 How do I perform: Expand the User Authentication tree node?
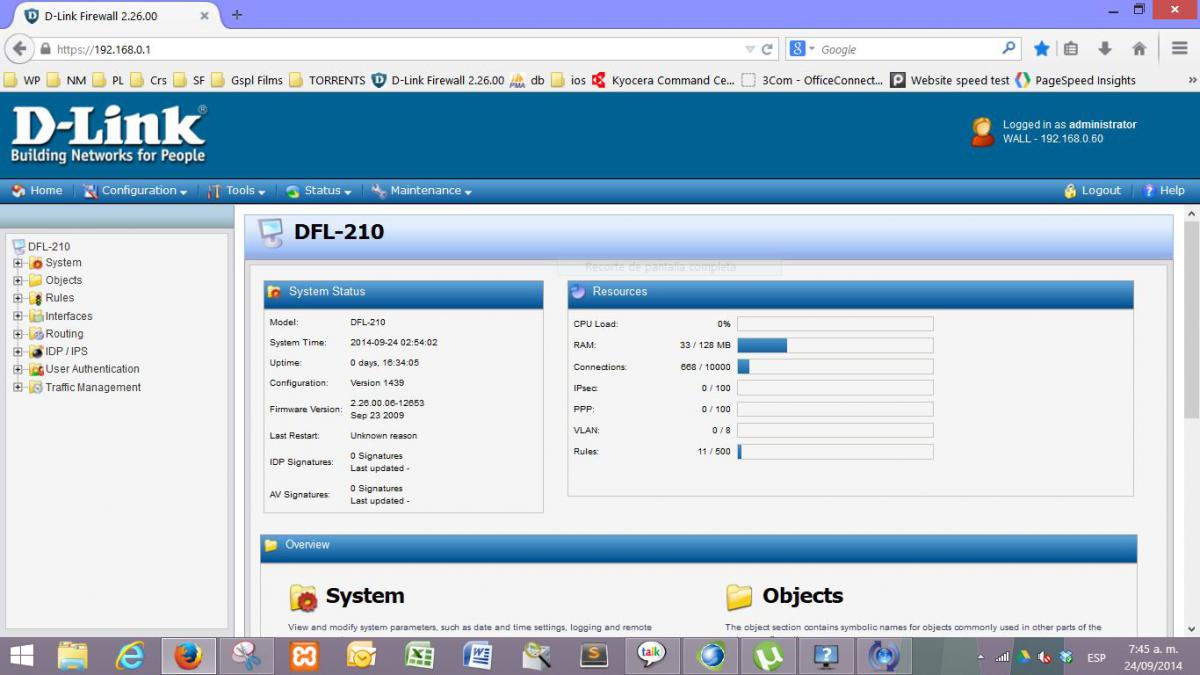[18, 369]
